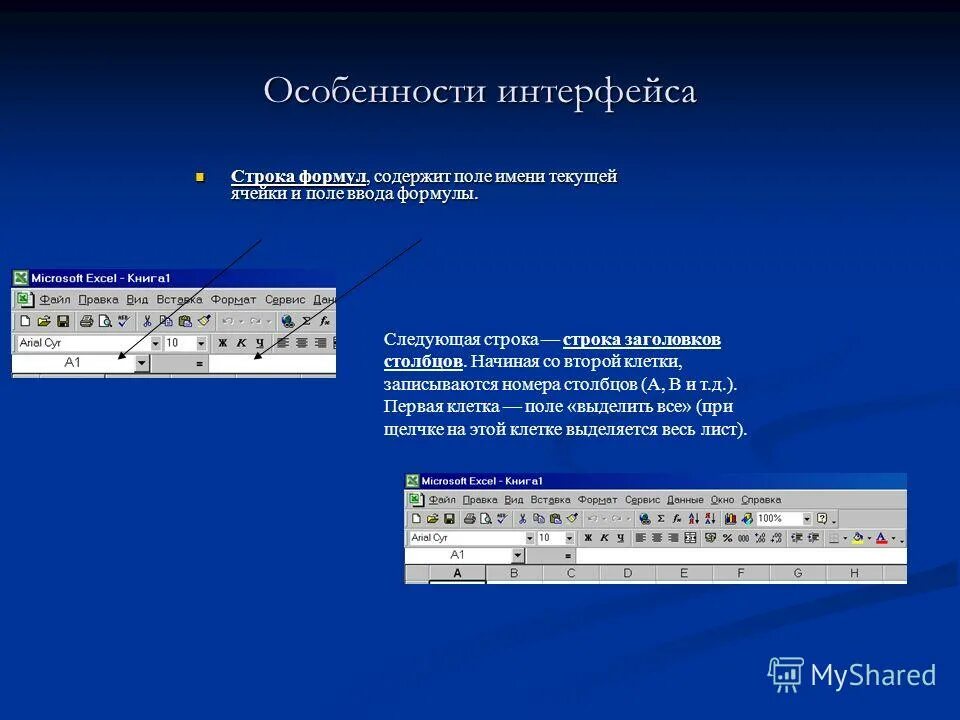Open the zoom level dropdown at 100%

808,517
